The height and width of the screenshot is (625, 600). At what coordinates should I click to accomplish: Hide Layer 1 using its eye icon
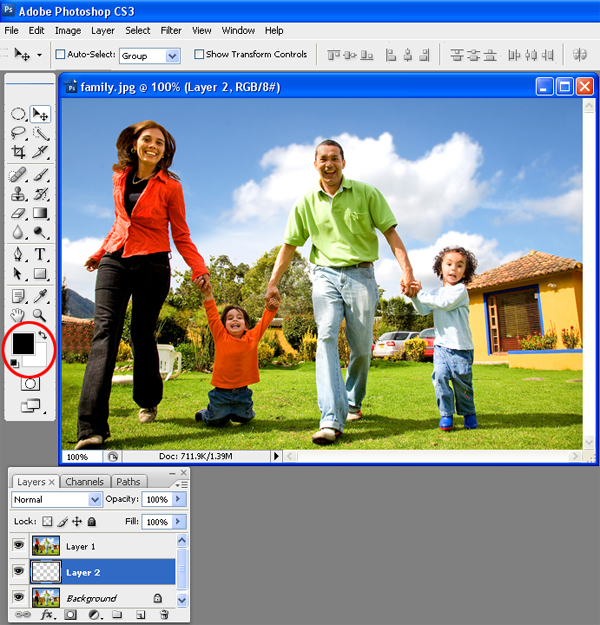click(19, 546)
